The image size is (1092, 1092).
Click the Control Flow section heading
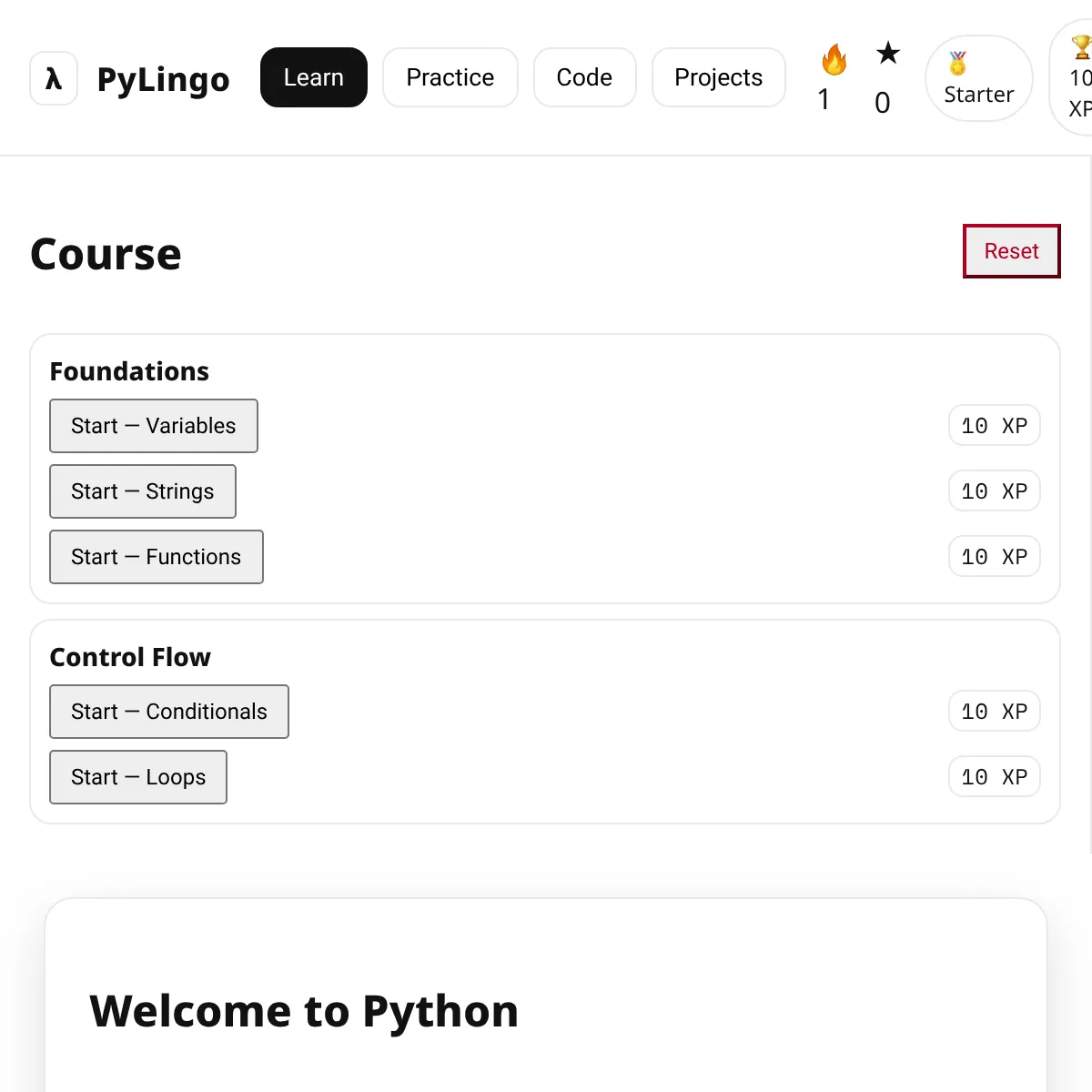(x=130, y=657)
